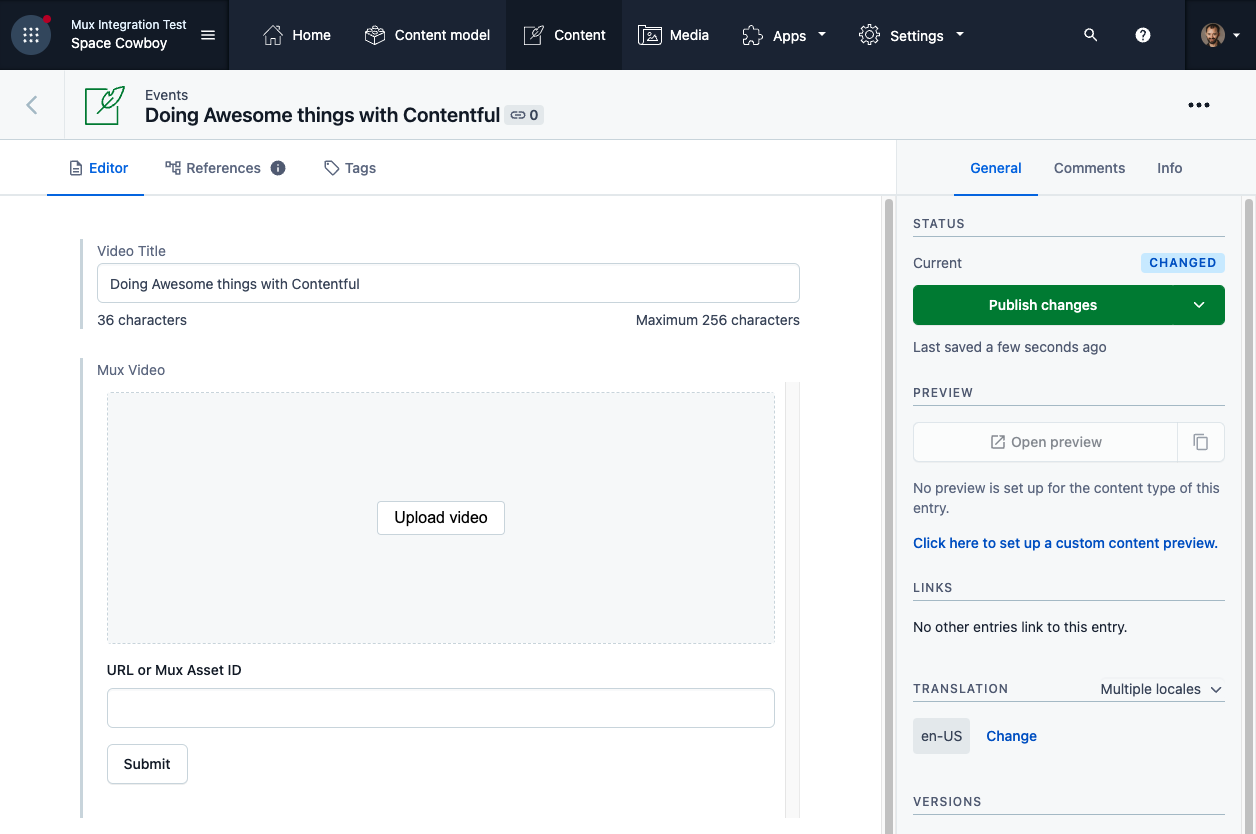Viewport: 1256px width, 834px height.
Task: Click the link count badge
Action: click(524, 115)
